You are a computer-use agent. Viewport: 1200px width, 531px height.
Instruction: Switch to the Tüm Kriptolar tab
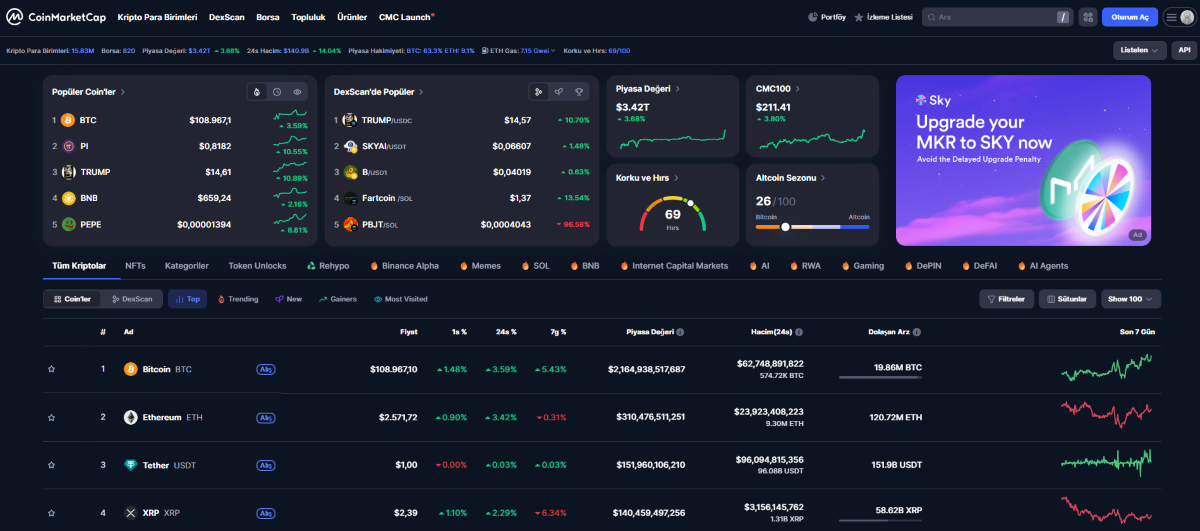pos(79,266)
